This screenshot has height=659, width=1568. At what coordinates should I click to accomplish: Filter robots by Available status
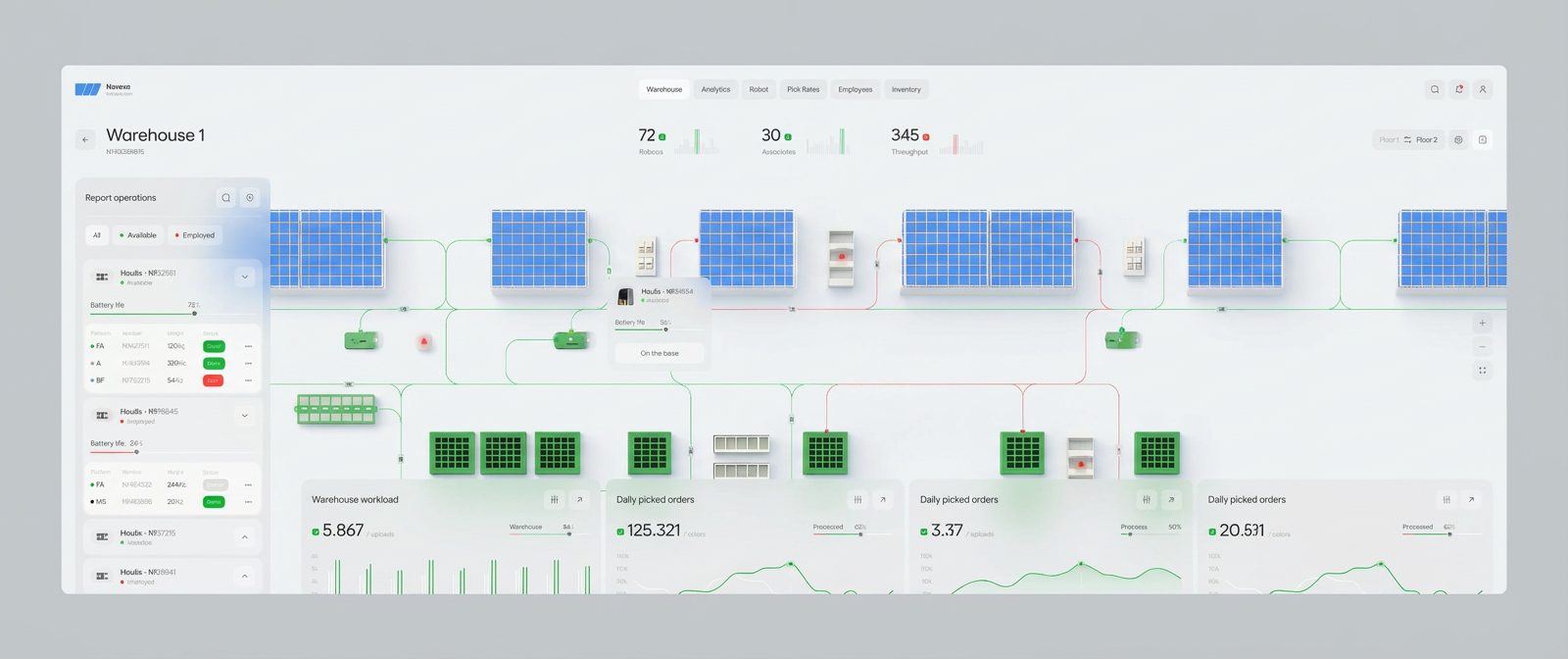click(x=138, y=235)
